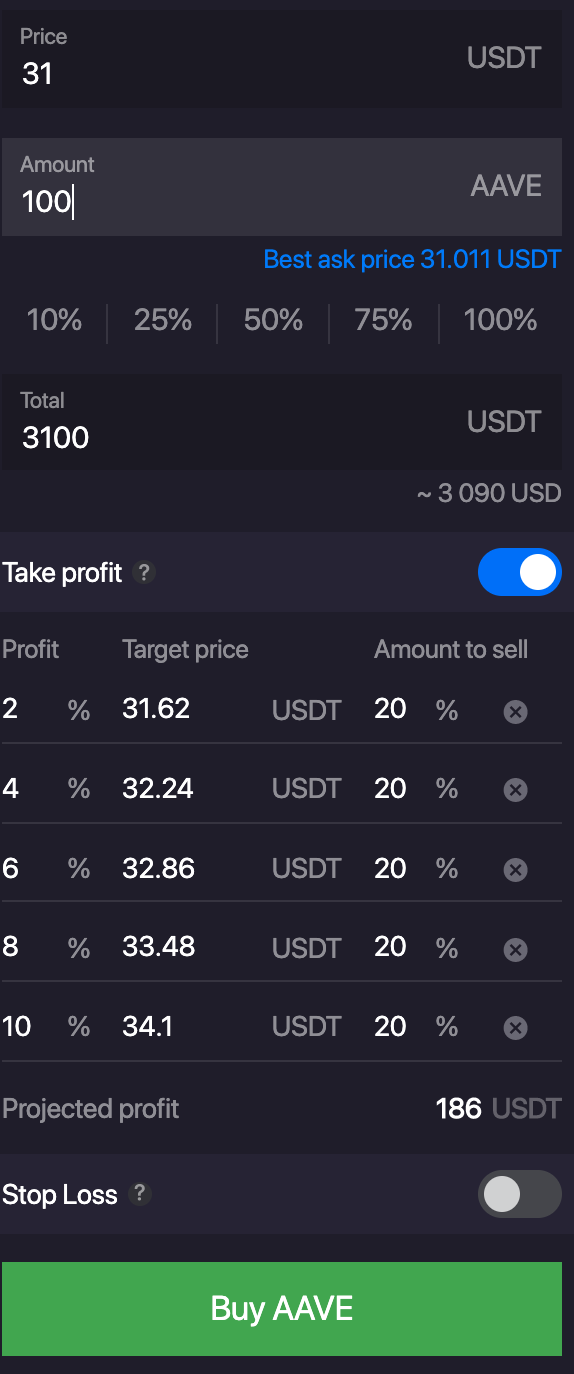Remove the 6% take profit row
Viewport: 574px width, 1374px height.
(515, 870)
